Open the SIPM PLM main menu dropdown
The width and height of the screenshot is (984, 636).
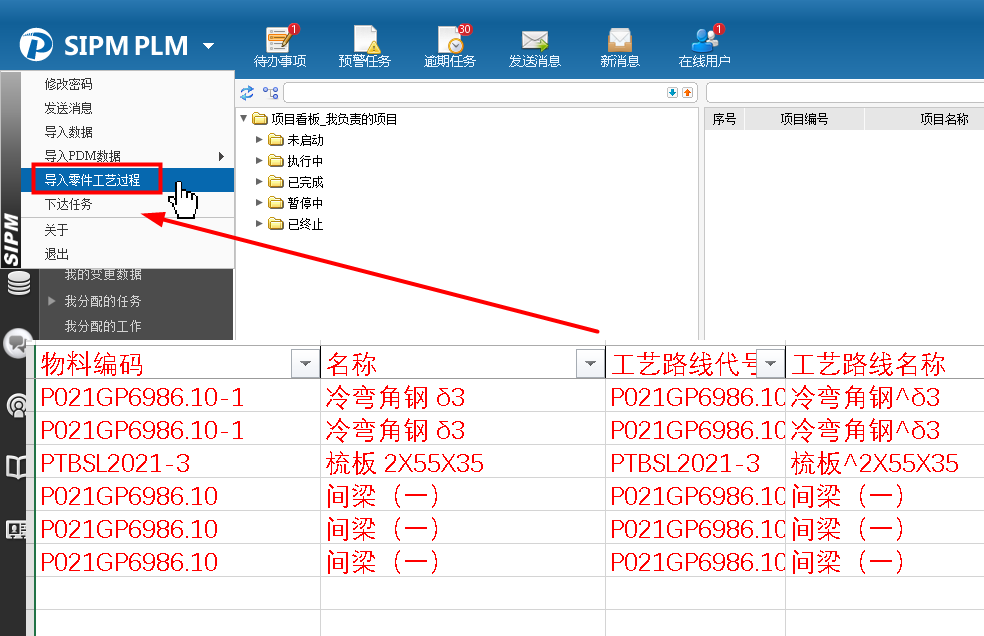[x=208, y=46]
